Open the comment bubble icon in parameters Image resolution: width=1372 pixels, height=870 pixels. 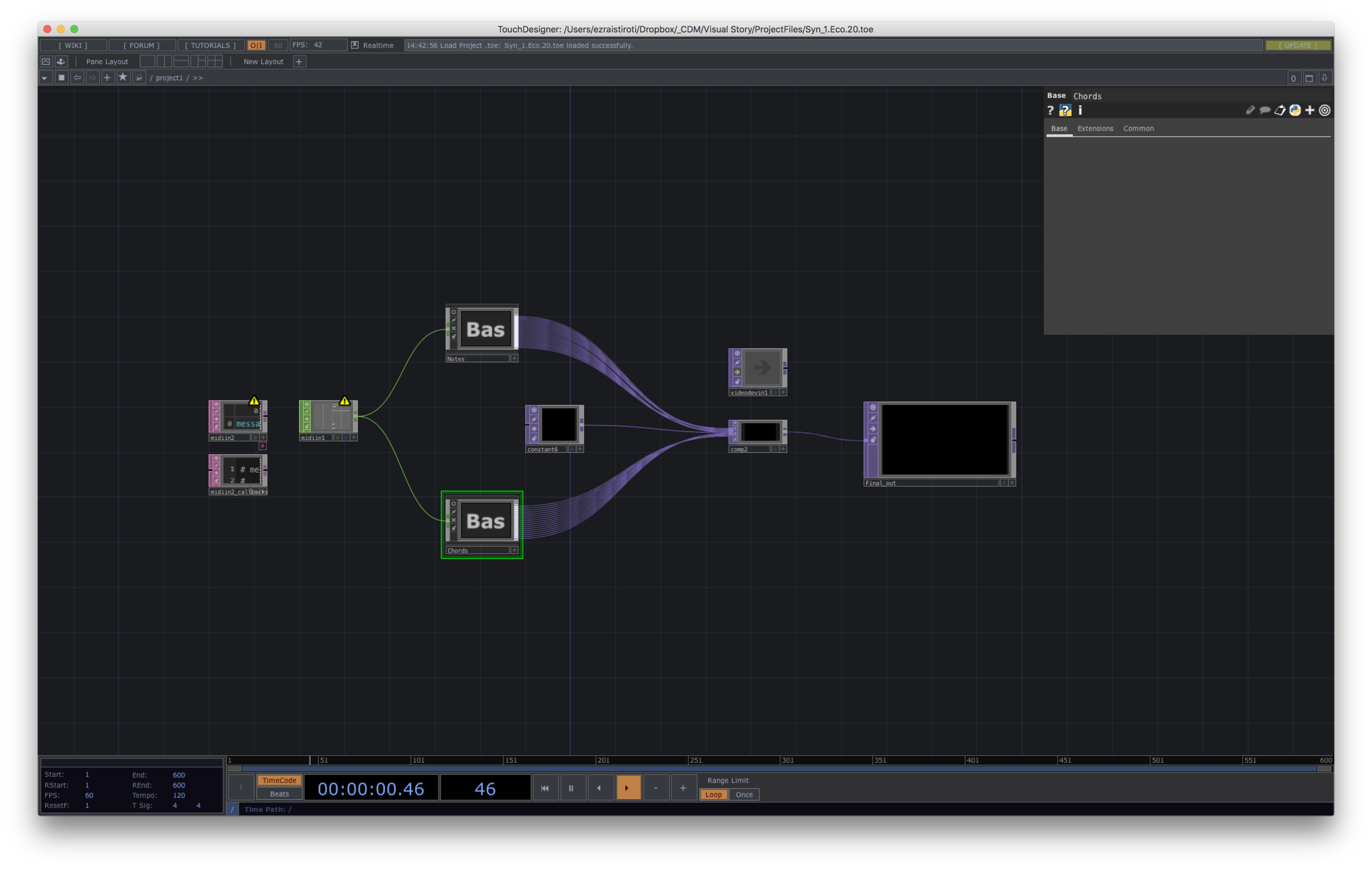tap(1265, 110)
